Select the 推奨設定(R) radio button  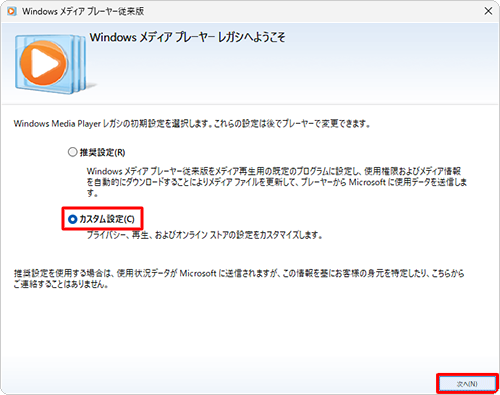(72, 152)
